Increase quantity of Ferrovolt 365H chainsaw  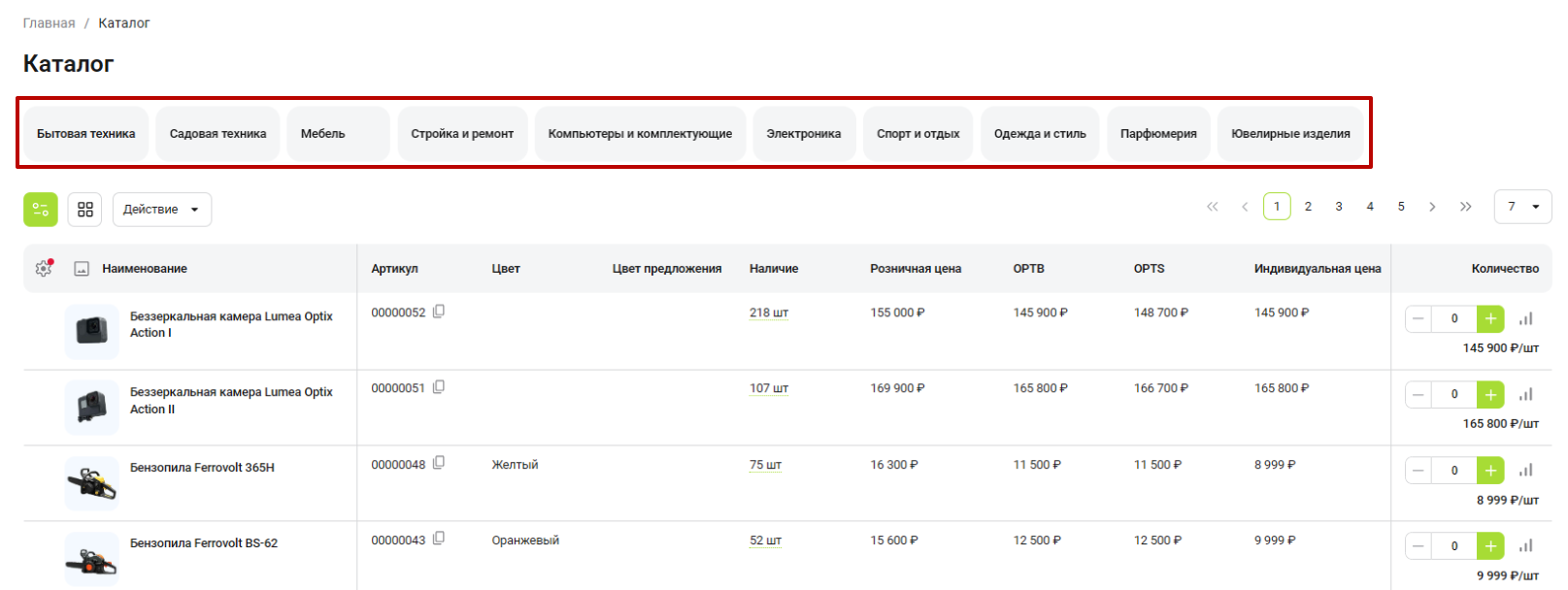pyautogui.click(x=1490, y=471)
